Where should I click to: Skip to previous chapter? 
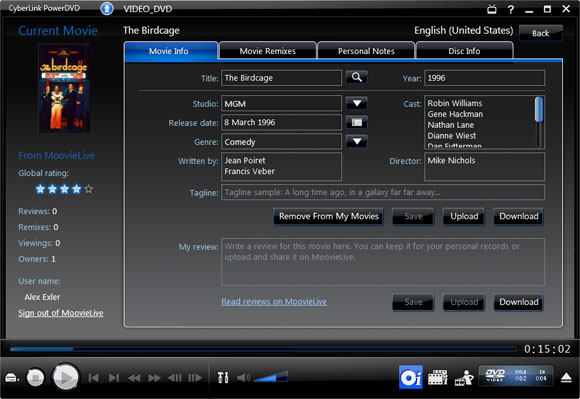pyautogui.click(x=93, y=378)
